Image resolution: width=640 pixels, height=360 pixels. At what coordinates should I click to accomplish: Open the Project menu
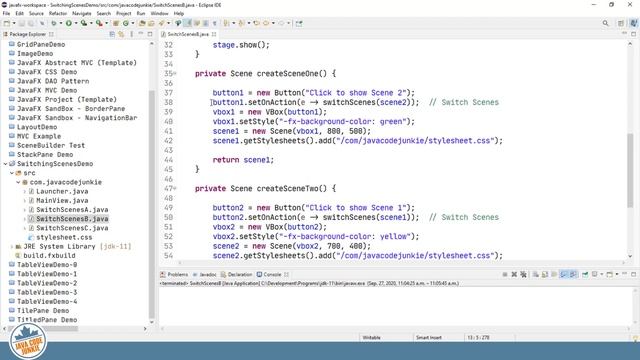coord(124,13)
